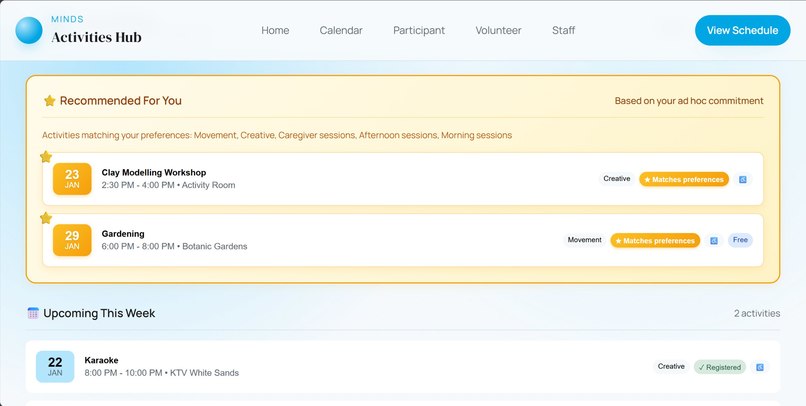Click the Creative tag on Clay Modelling Workshop
Image resolution: width=806 pixels, height=406 pixels.
(616, 179)
